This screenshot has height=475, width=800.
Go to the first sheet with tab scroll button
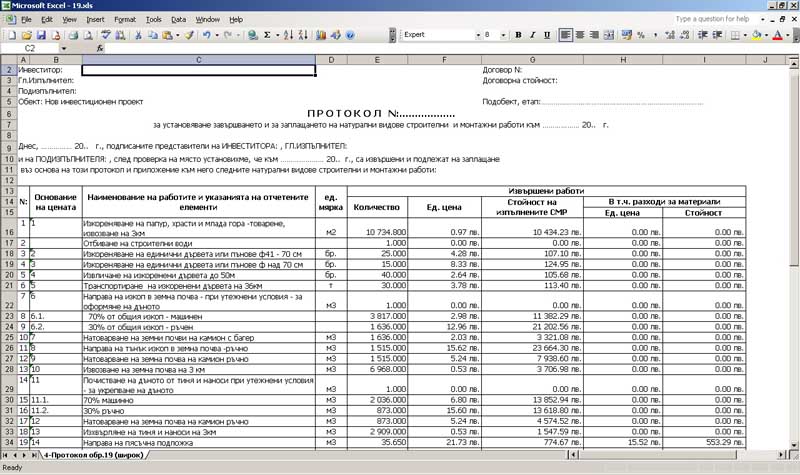point(5,455)
